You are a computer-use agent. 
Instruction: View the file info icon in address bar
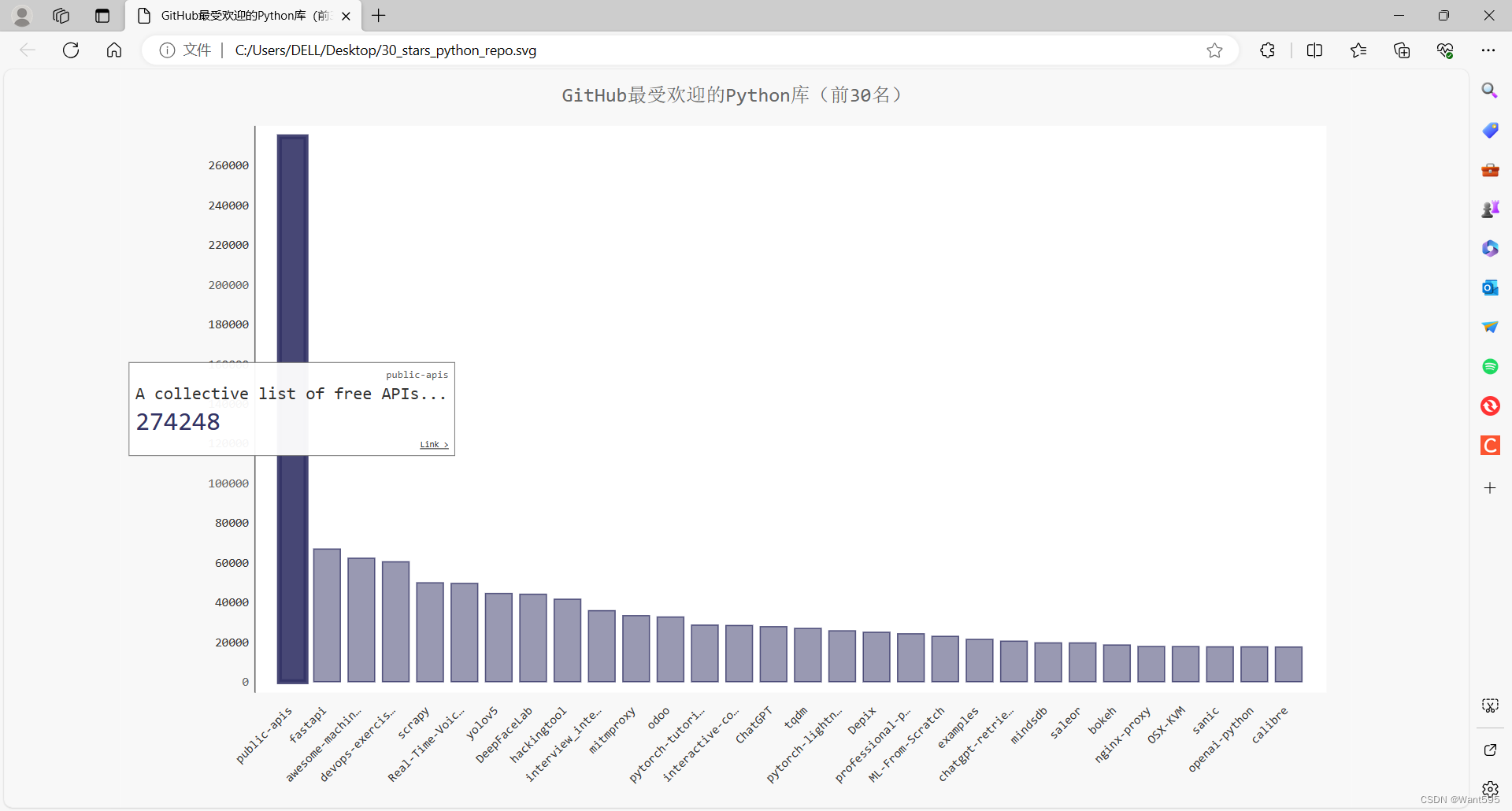pos(167,50)
